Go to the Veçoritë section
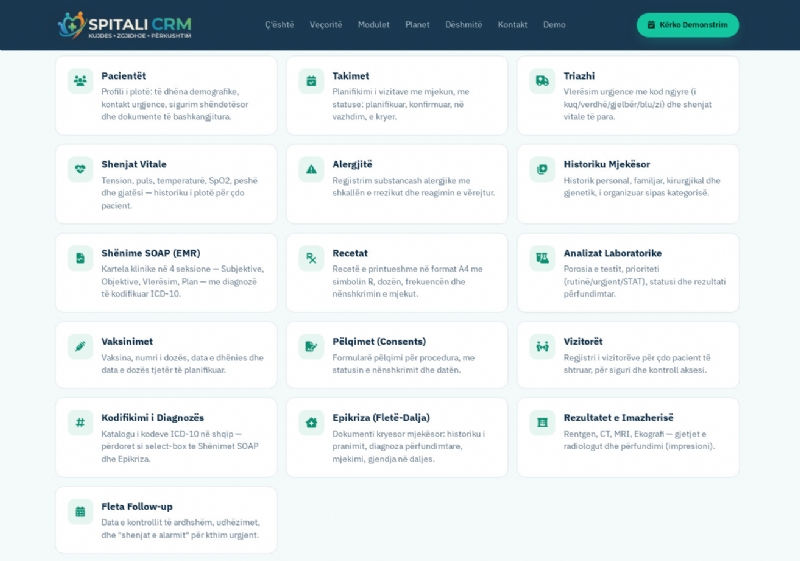 [326, 24]
